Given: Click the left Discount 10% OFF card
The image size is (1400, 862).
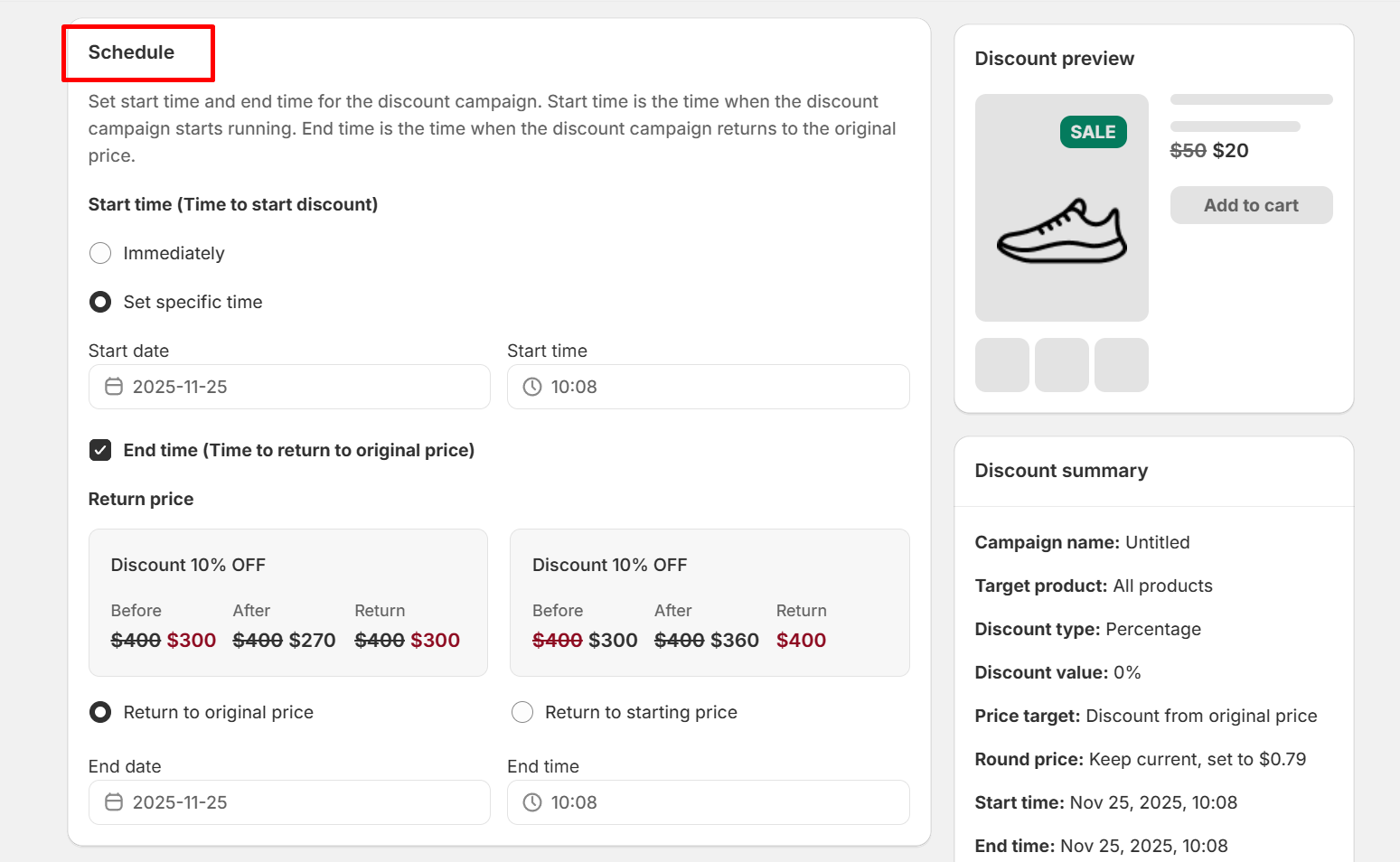Looking at the screenshot, I should (287, 602).
